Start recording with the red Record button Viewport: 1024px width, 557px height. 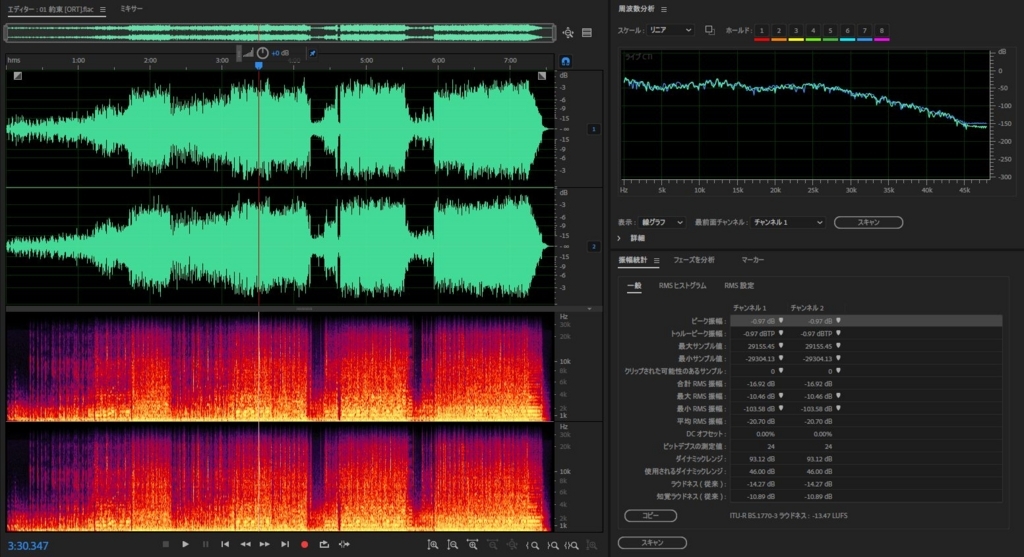pyautogui.click(x=304, y=544)
